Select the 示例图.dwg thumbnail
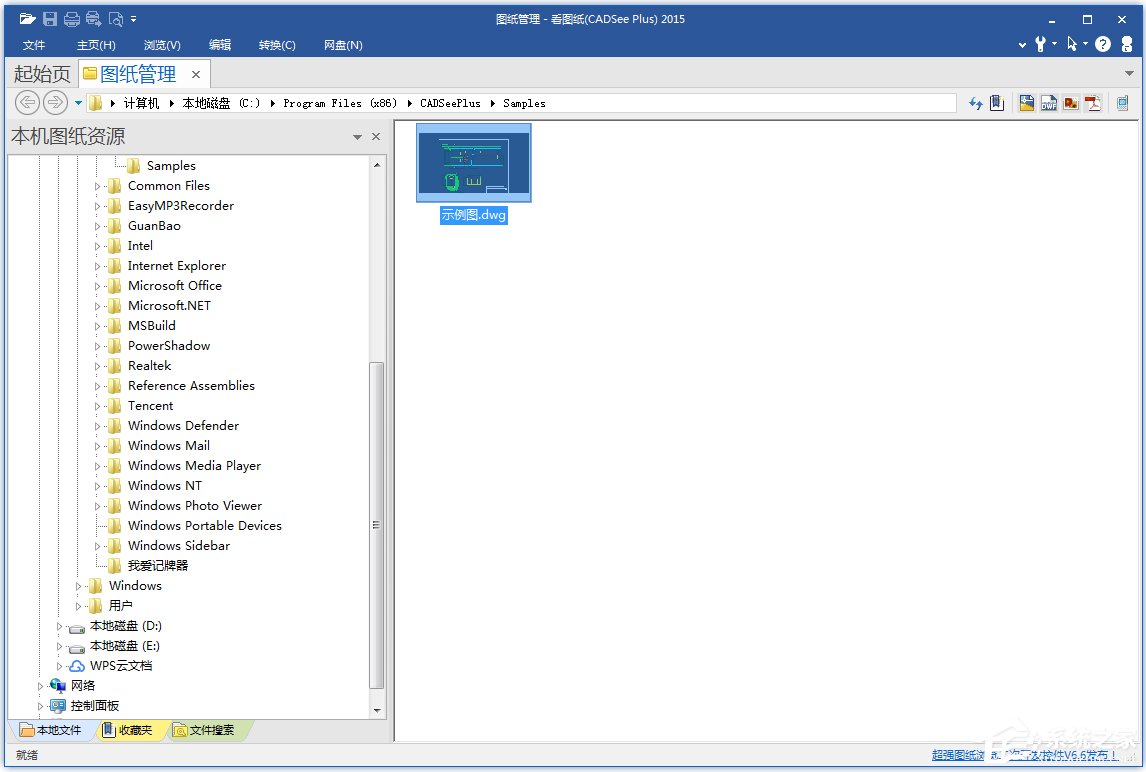The width and height of the screenshot is (1146, 772). tap(473, 163)
